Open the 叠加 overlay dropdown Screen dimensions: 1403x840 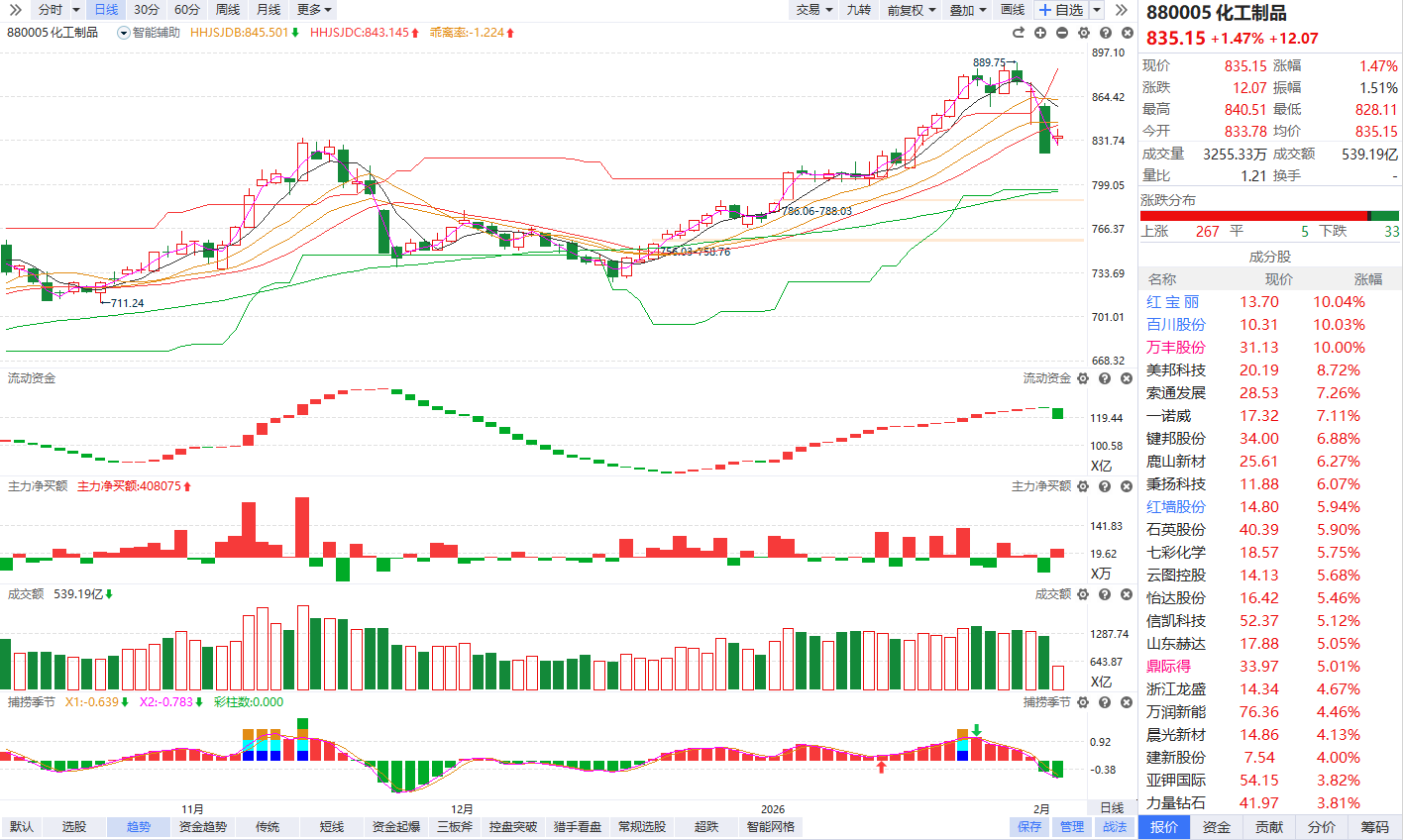coord(968,10)
